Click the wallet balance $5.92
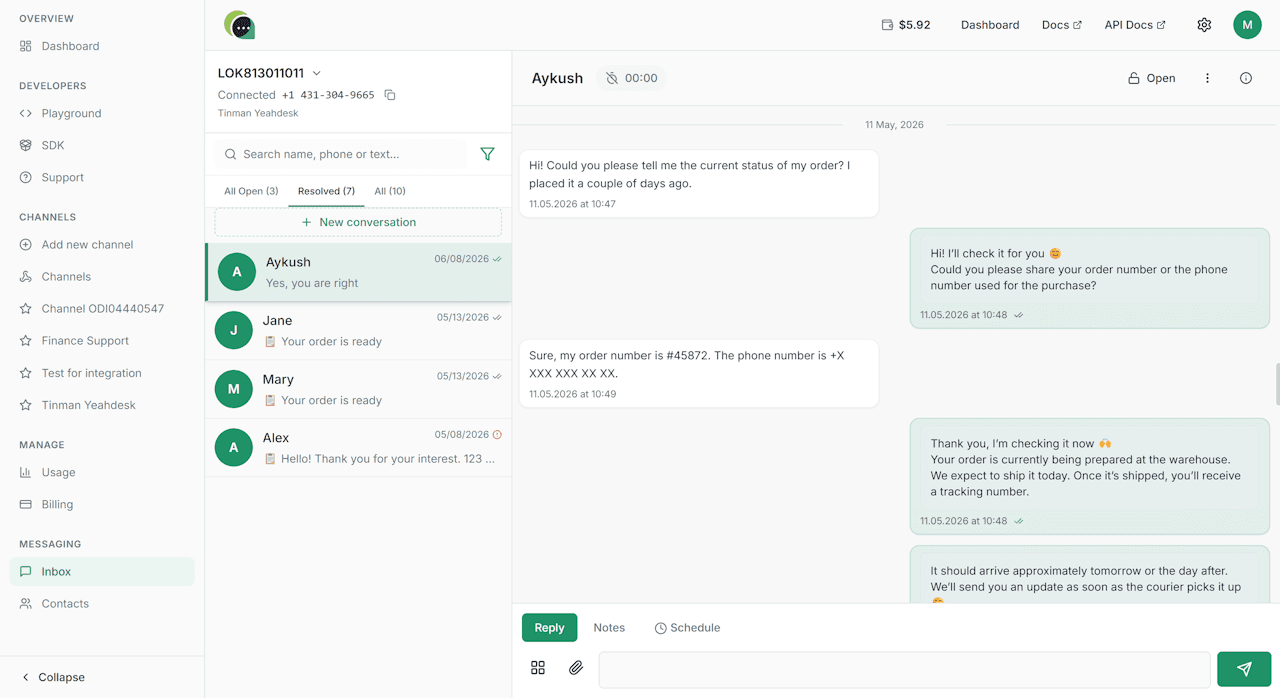 coord(906,25)
